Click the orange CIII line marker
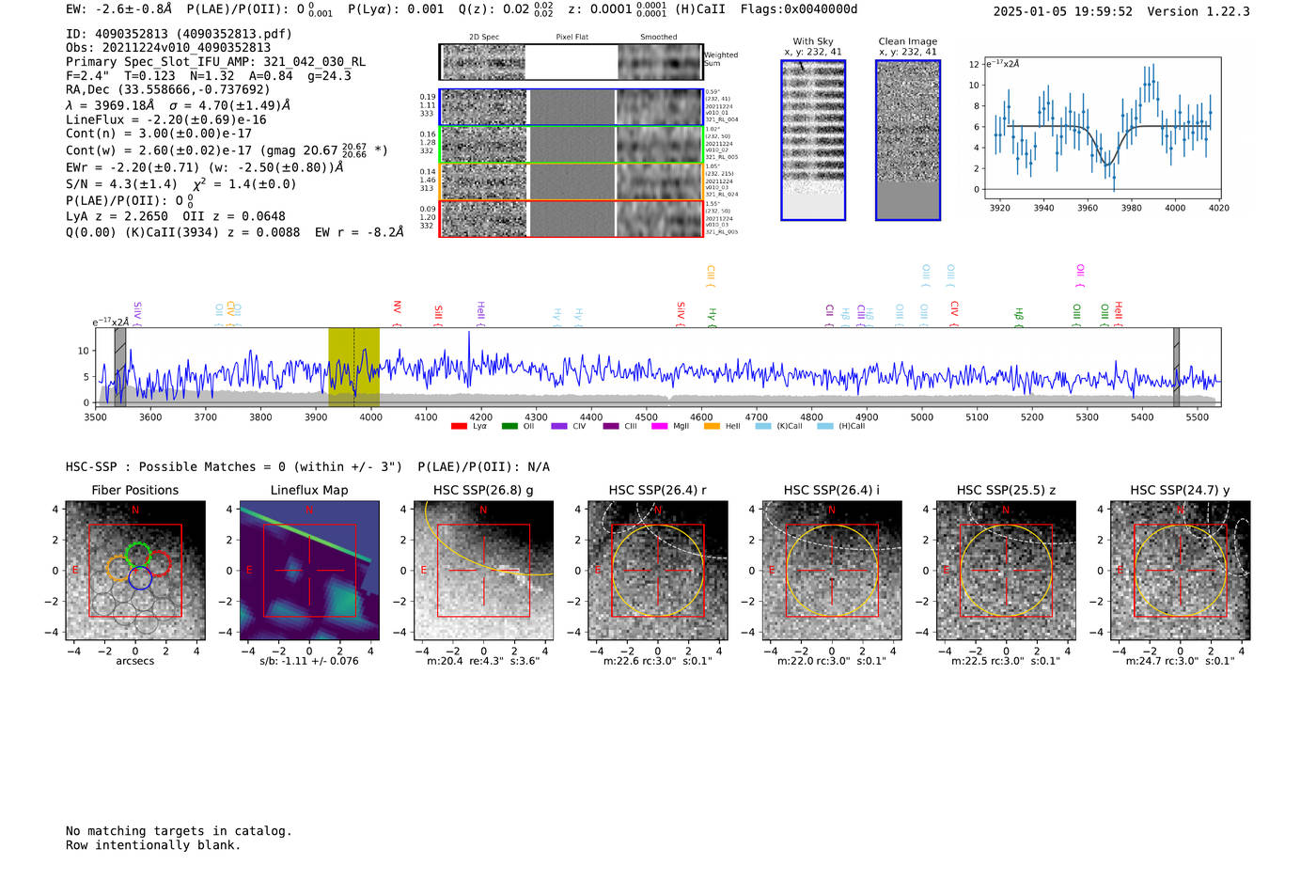Image resolution: width=1316 pixels, height=896 pixels. [711, 276]
